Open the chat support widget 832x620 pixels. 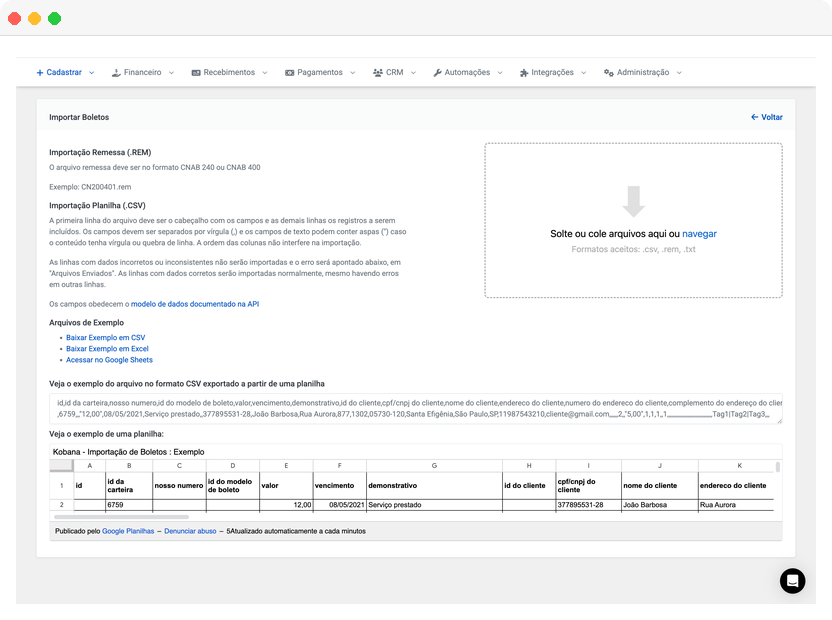793,581
